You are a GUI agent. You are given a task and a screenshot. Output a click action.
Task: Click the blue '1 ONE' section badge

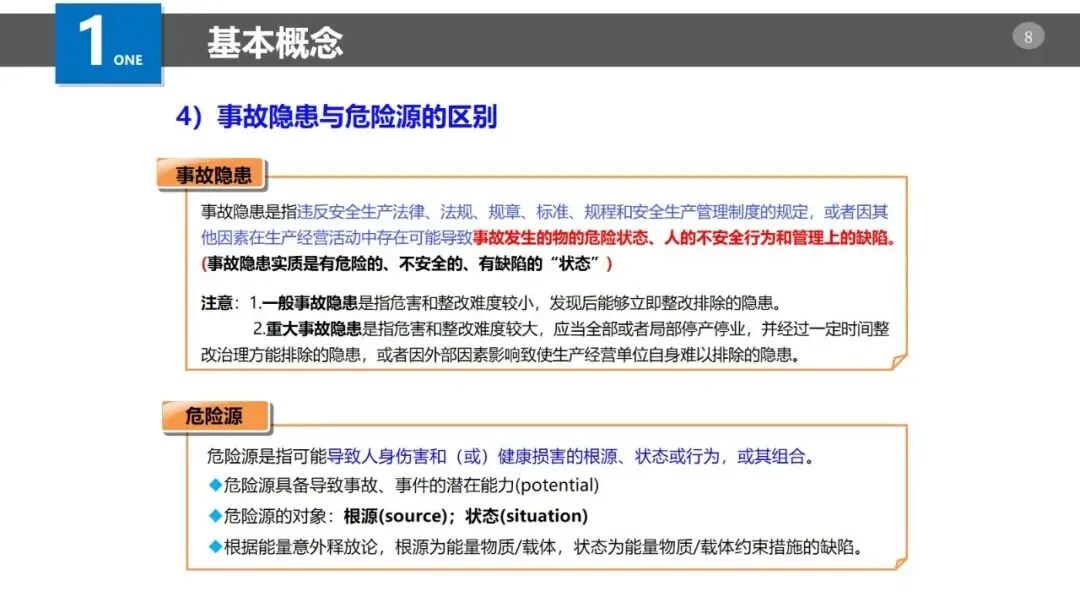pyautogui.click(x=108, y=43)
